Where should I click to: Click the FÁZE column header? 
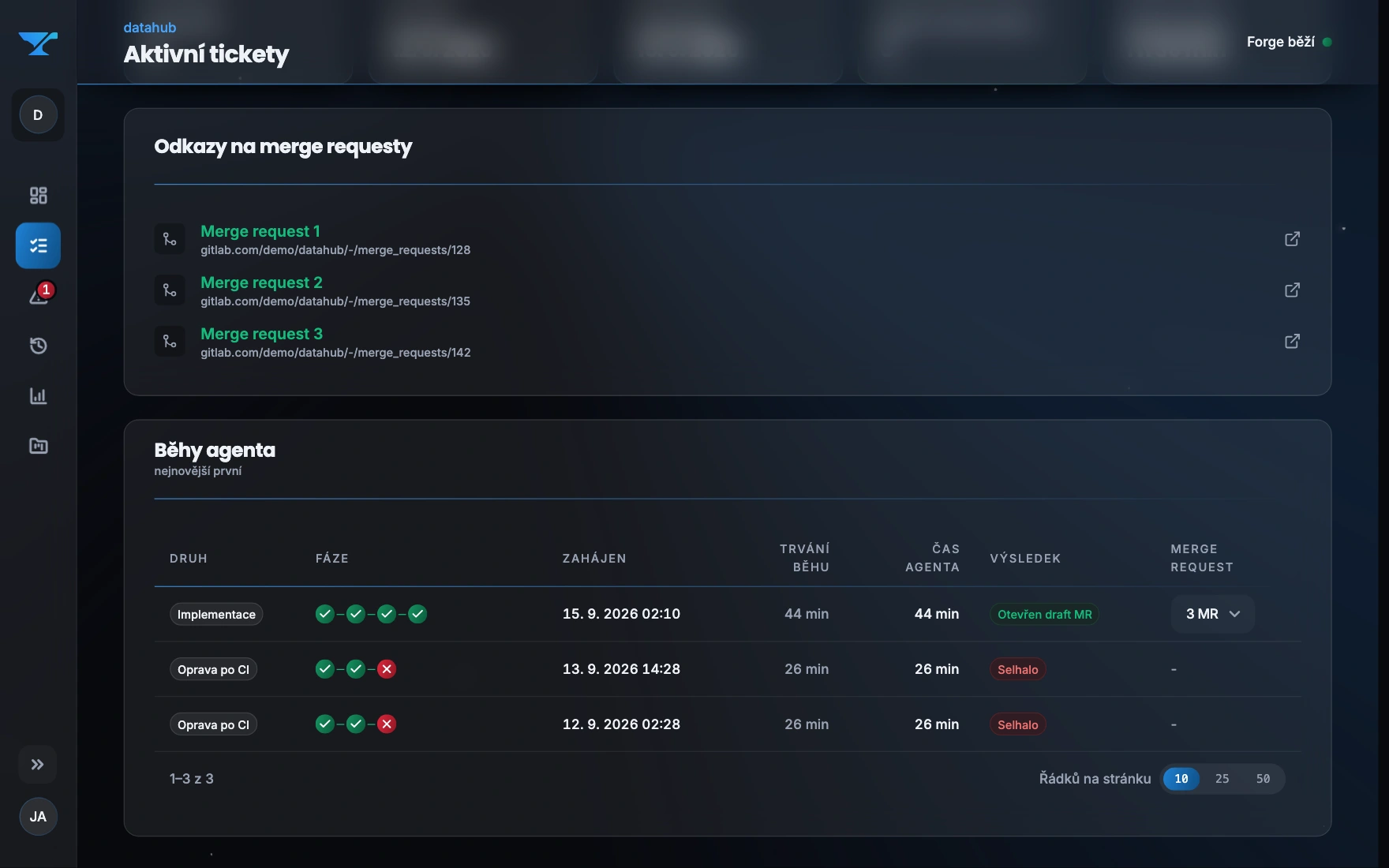(332, 558)
